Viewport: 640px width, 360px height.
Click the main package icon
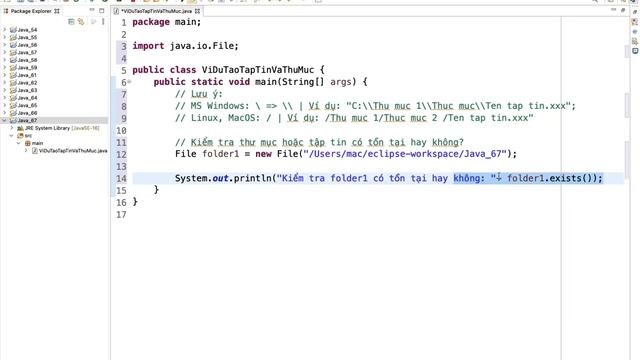27,143
